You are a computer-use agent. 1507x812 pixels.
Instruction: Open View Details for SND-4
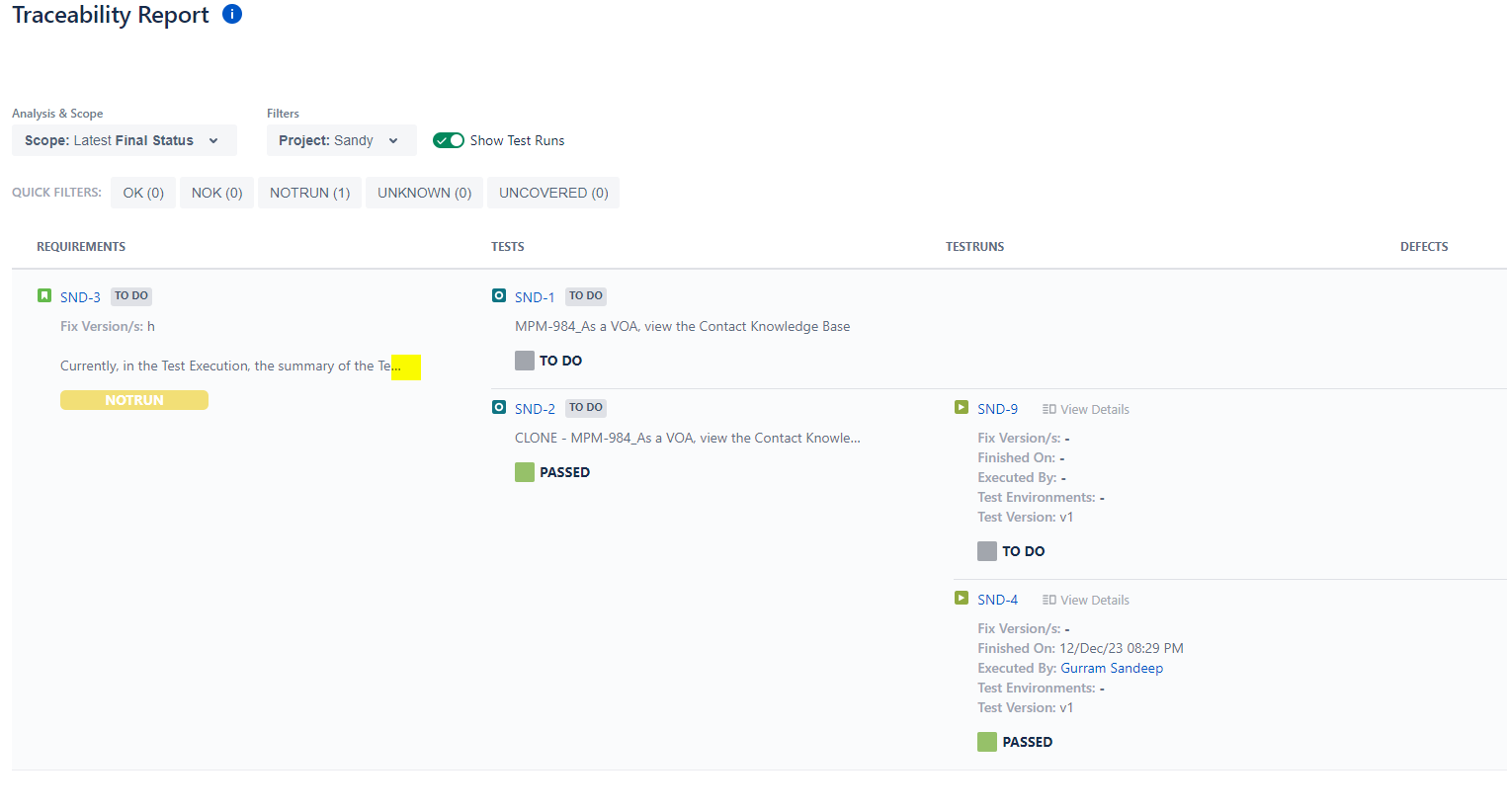coord(1085,600)
